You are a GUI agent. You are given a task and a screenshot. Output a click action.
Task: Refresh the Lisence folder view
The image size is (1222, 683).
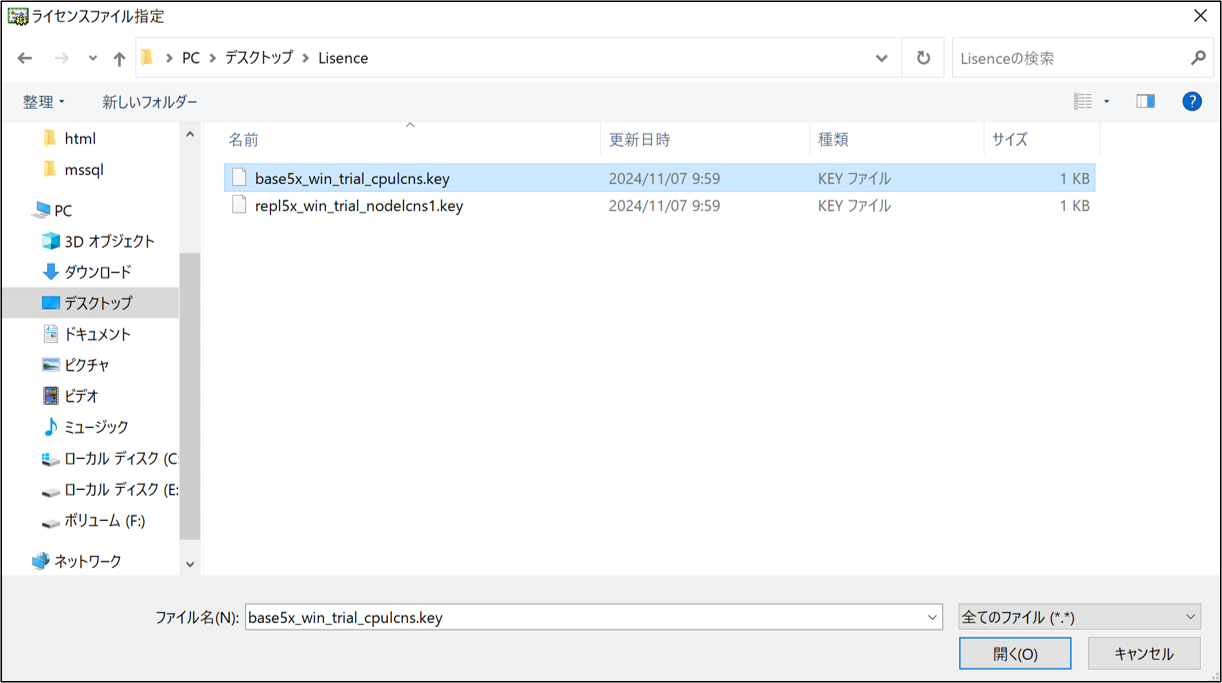pos(923,58)
